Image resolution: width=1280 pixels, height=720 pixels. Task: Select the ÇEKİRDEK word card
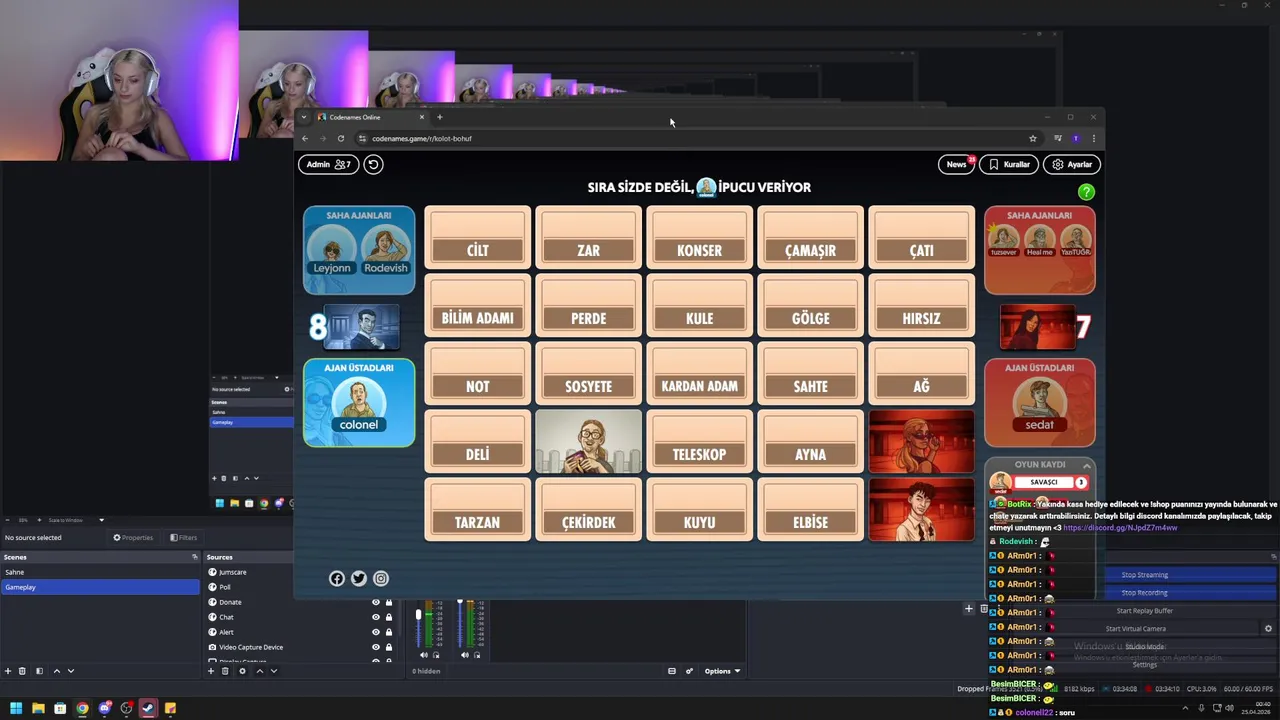click(588, 509)
